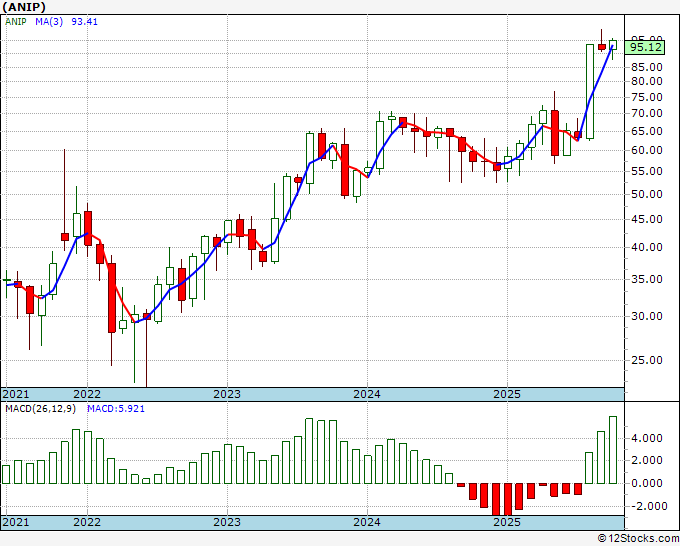Click the 4.000 MACD axis label
The width and height of the screenshot is (680, 546).
click(647, 438)
